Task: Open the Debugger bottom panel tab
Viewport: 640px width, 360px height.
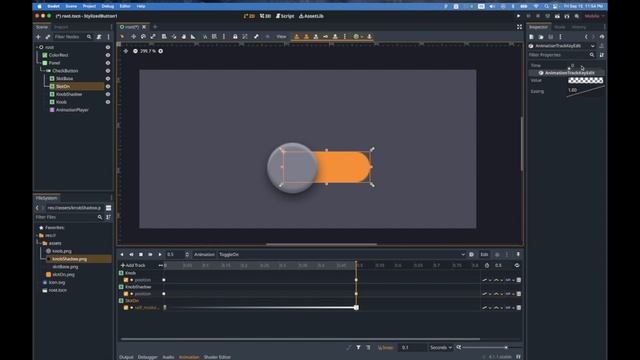Action: (x=147, y=357)
